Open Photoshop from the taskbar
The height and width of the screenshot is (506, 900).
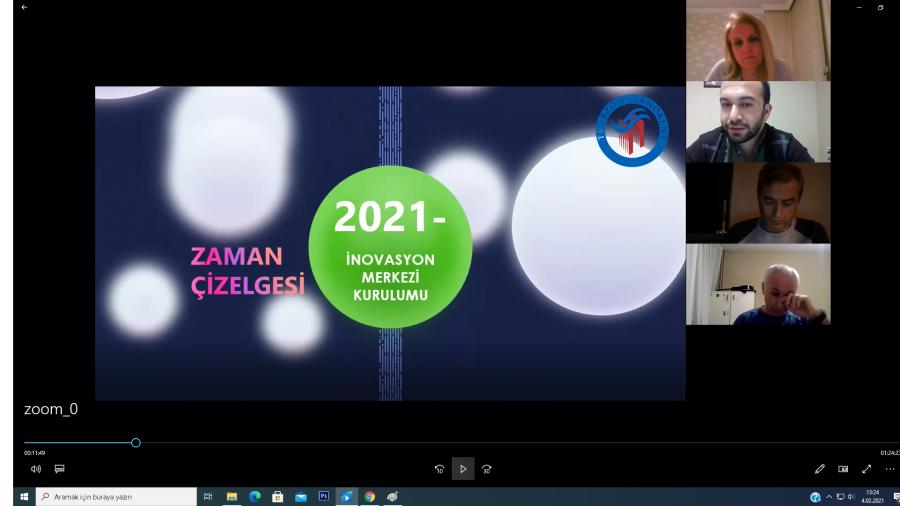(x=323, y=496)
